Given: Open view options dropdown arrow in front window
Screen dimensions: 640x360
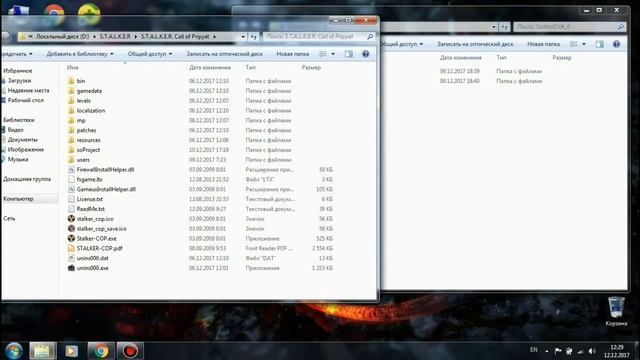Looking at the screenshot, I should click(333, 54).
